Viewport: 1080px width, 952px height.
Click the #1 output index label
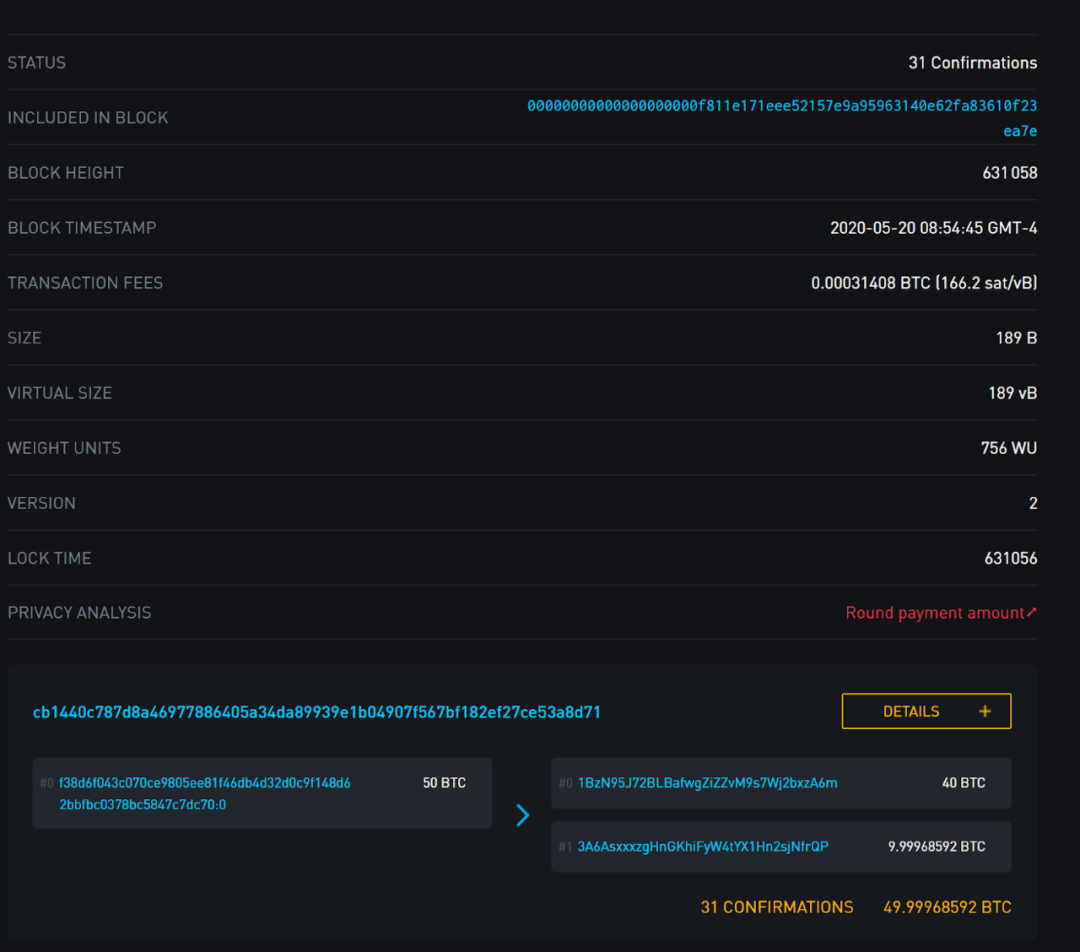565,847
